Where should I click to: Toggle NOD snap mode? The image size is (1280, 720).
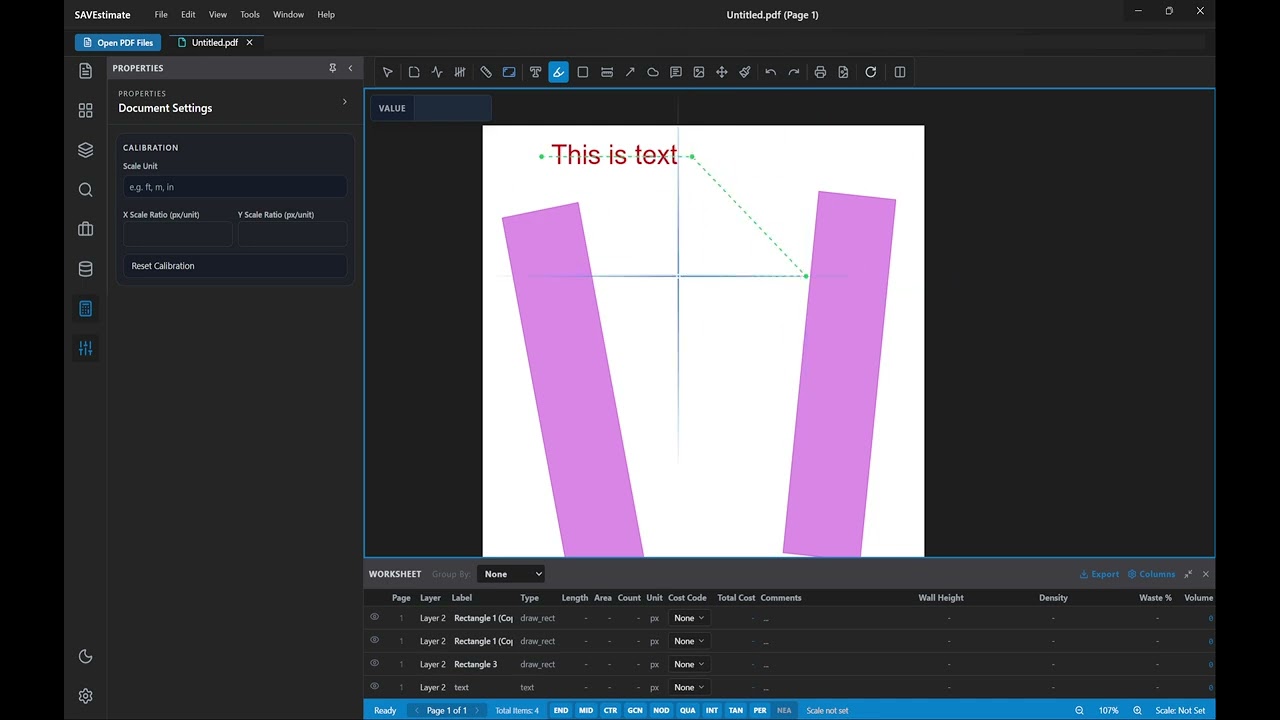(x=661, y=710)
